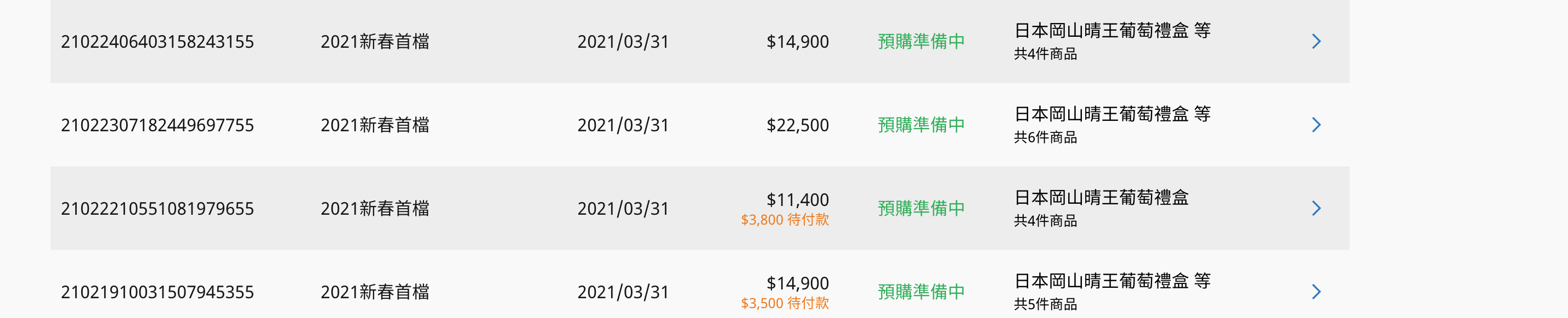Open chevron for order 21021910031507945355
Screen dimensions: 1568x318
pos(1316,292)
